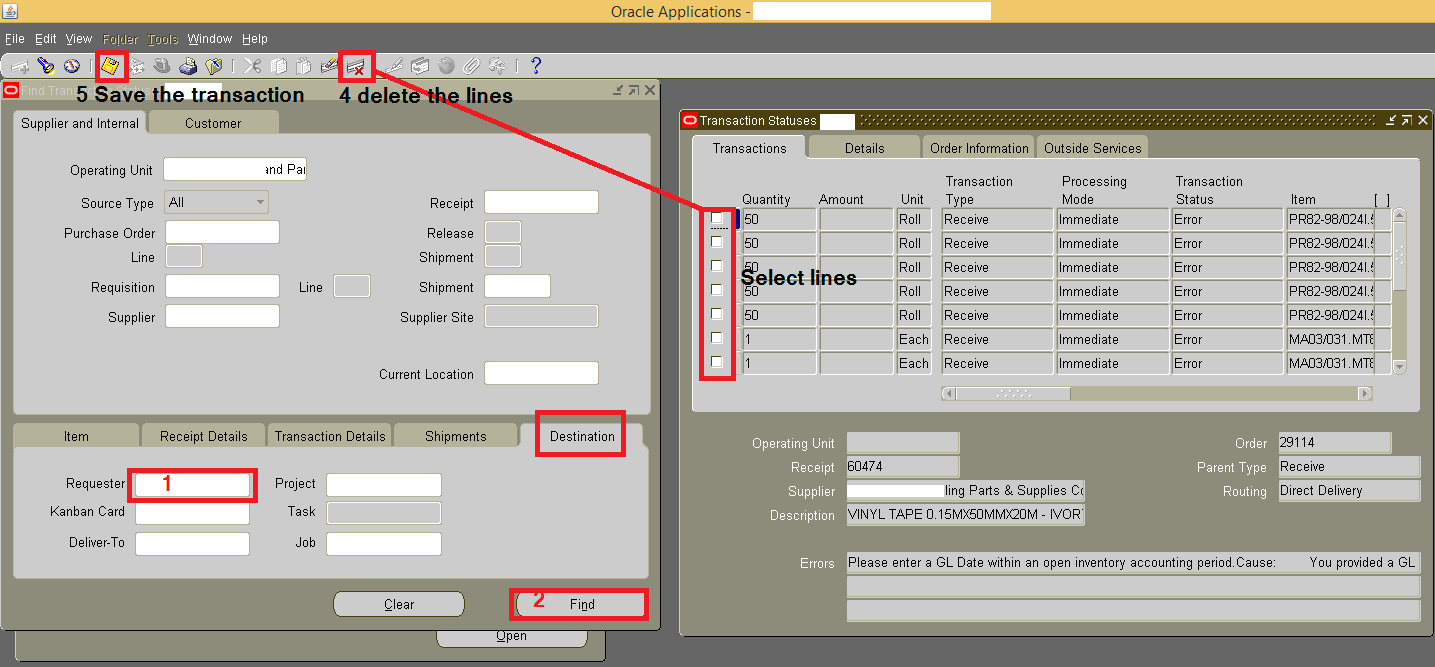
Task: Click the Receipt value 60474
Action: click(902, 466)
